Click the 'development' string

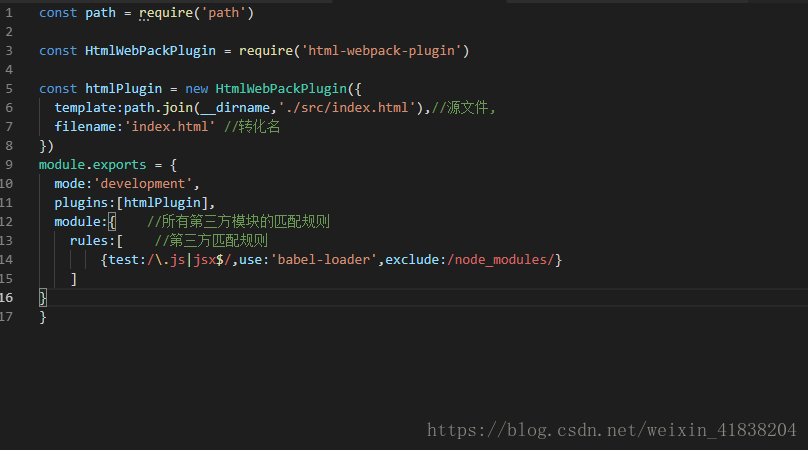pyautogui.click(x=143, y=184)
